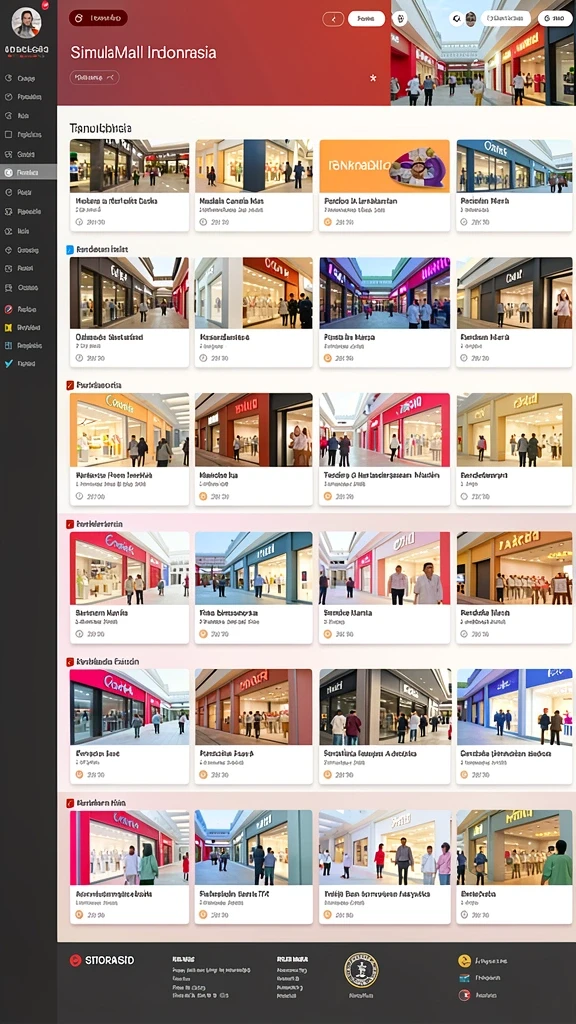Click the yellow sidebar icon
Viewport: 576px width, 1024px height.
[x=8, y=327]
